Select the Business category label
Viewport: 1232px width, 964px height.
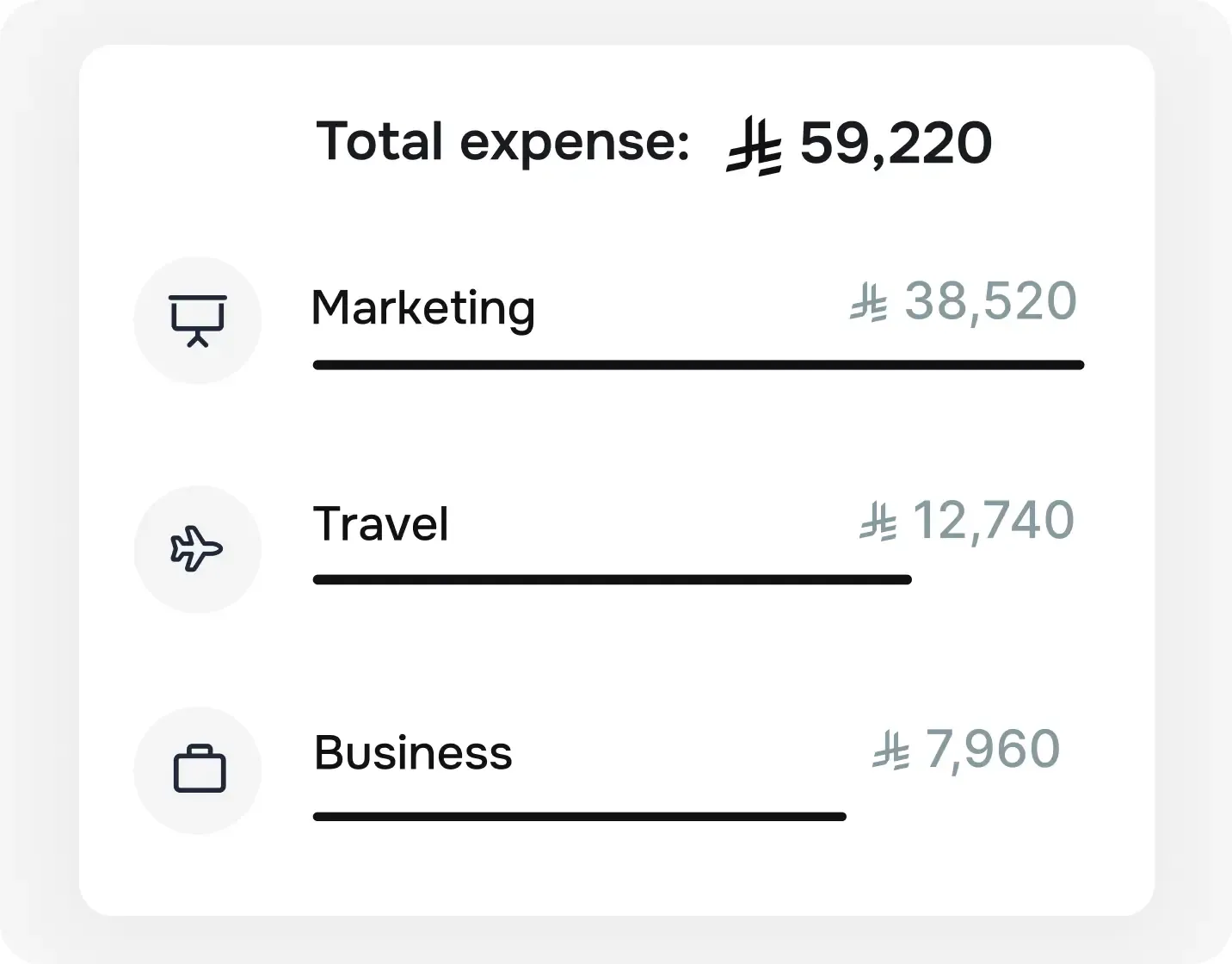tap(413, 753)
